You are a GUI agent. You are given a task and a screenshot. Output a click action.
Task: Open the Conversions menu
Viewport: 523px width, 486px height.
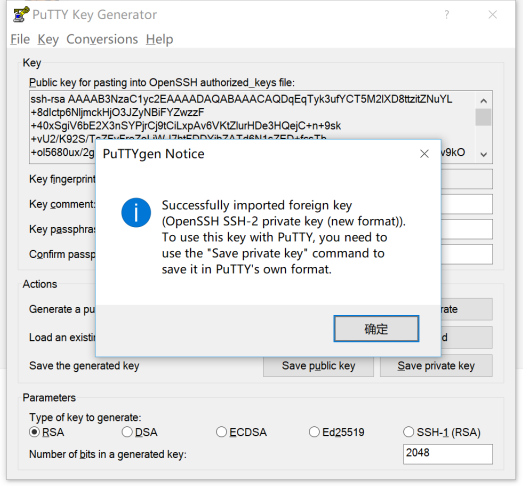[x=102, y=39]
